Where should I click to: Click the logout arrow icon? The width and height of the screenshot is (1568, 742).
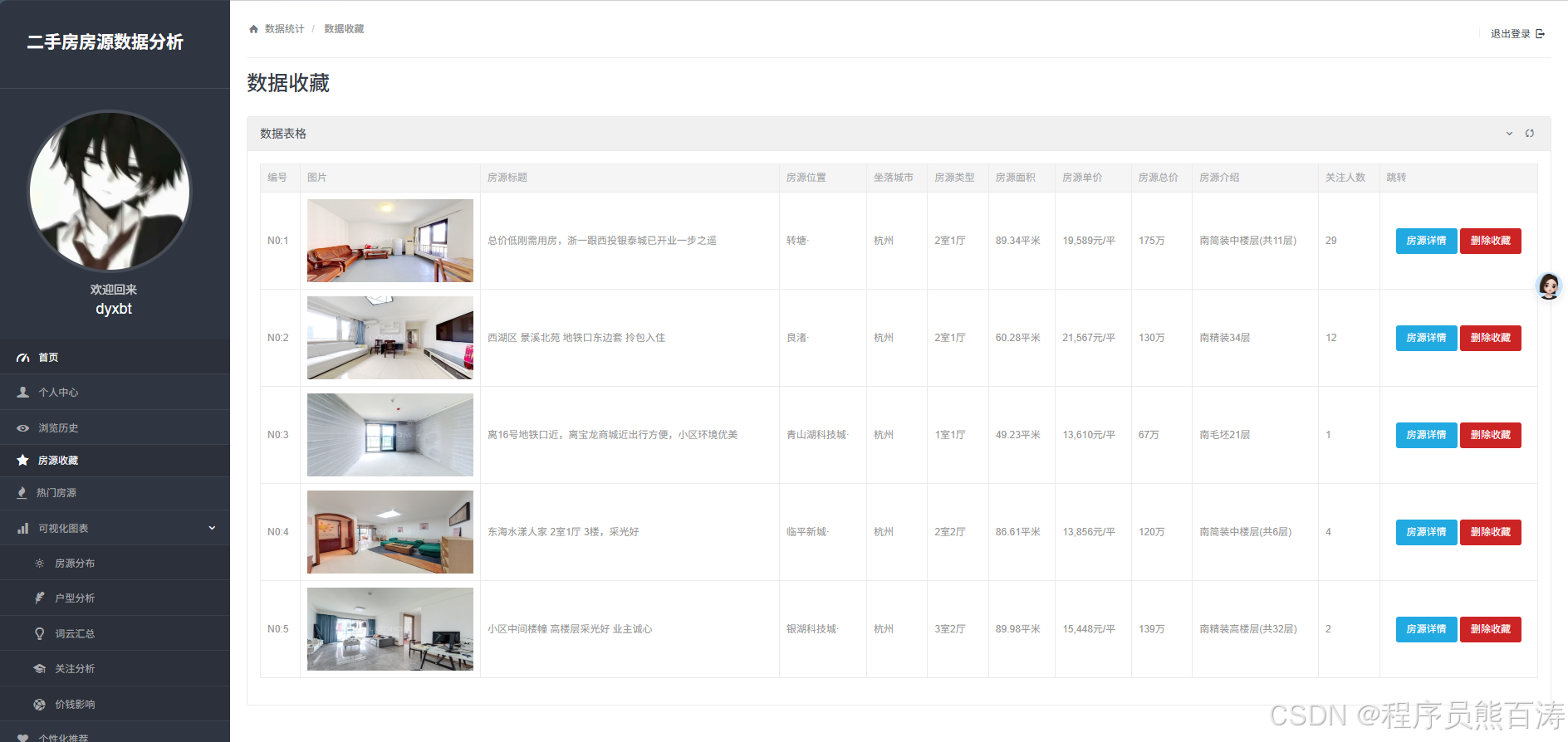(1540, 34)
